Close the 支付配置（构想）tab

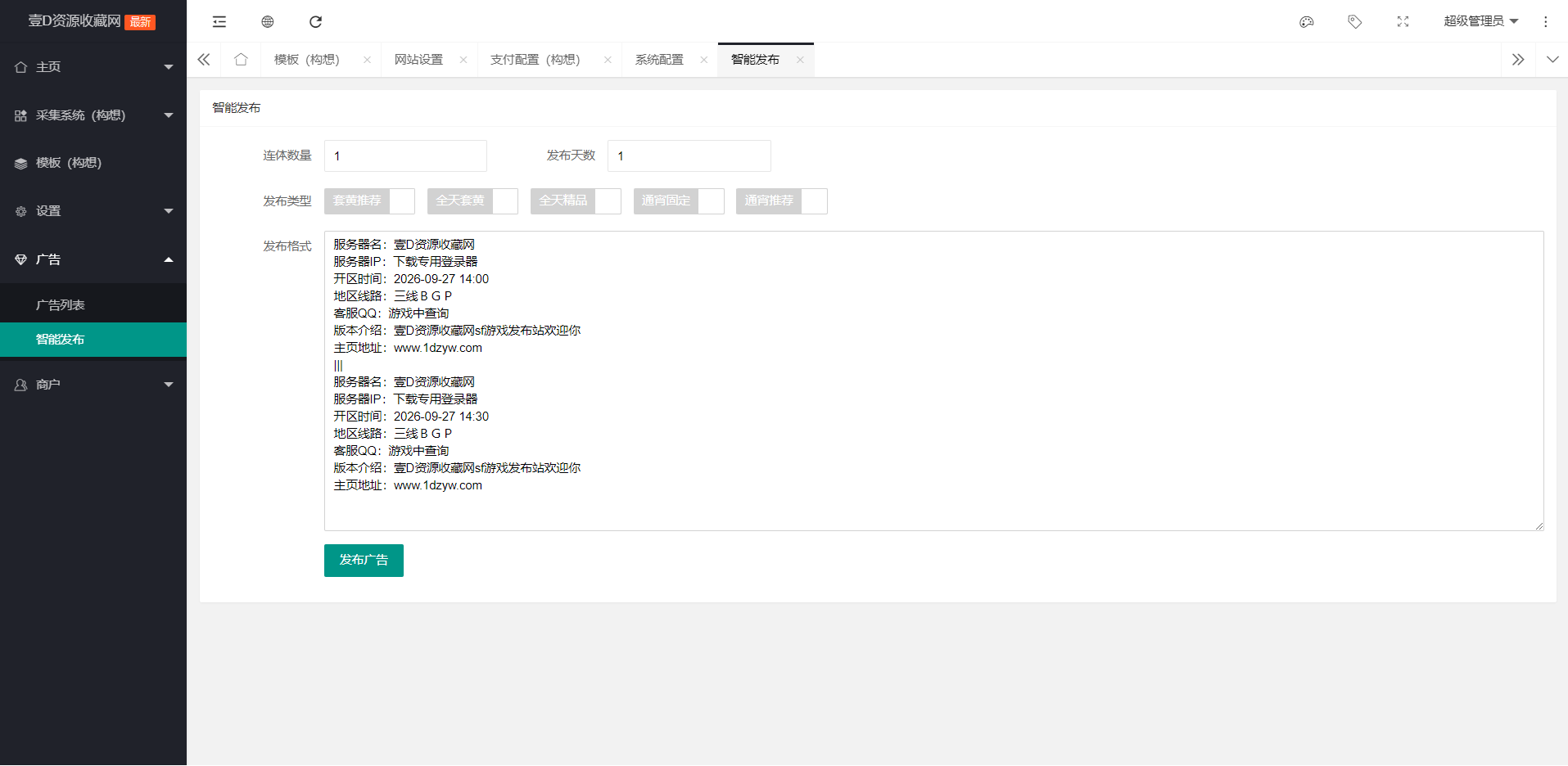(608, 60)
